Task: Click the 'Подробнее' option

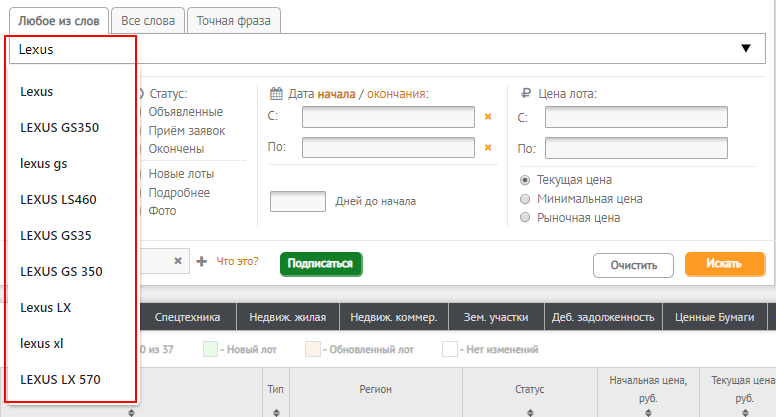Action: point(179,192)
